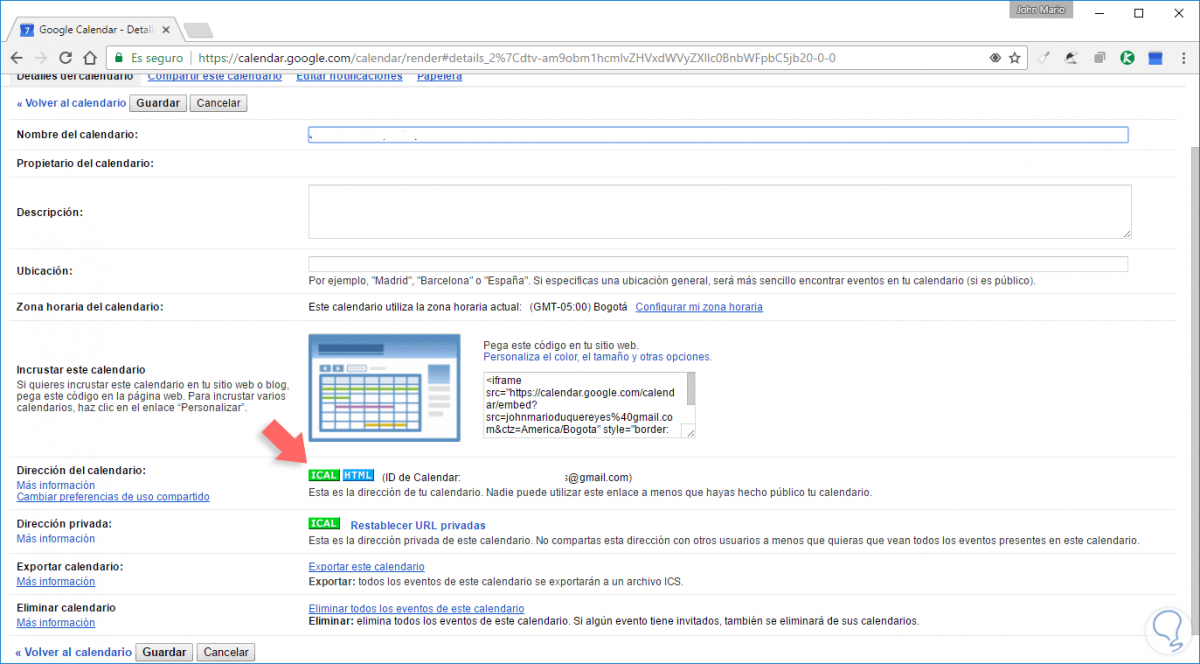Image resolution: width=1200 pixels, height=664 pixels.
Task: Click the Ubicación input field
Action: (718, 264)
